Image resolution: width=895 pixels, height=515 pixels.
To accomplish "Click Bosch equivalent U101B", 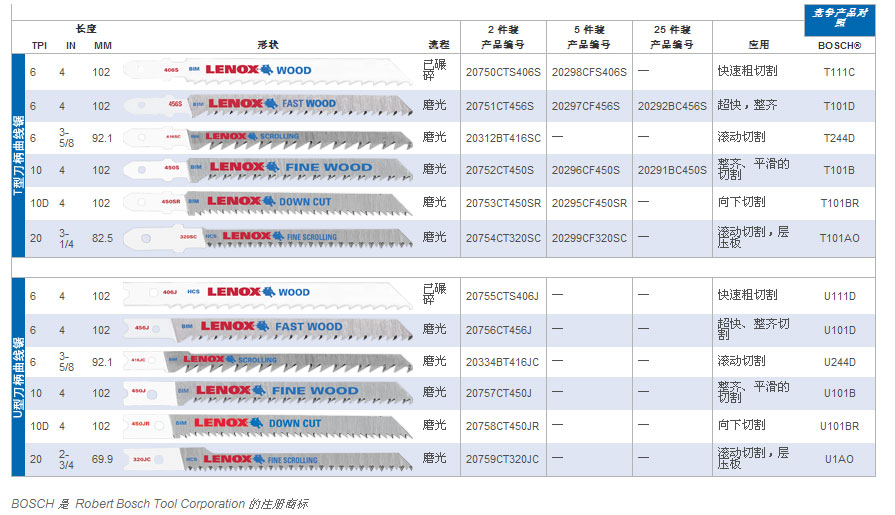I will (839, 393).
